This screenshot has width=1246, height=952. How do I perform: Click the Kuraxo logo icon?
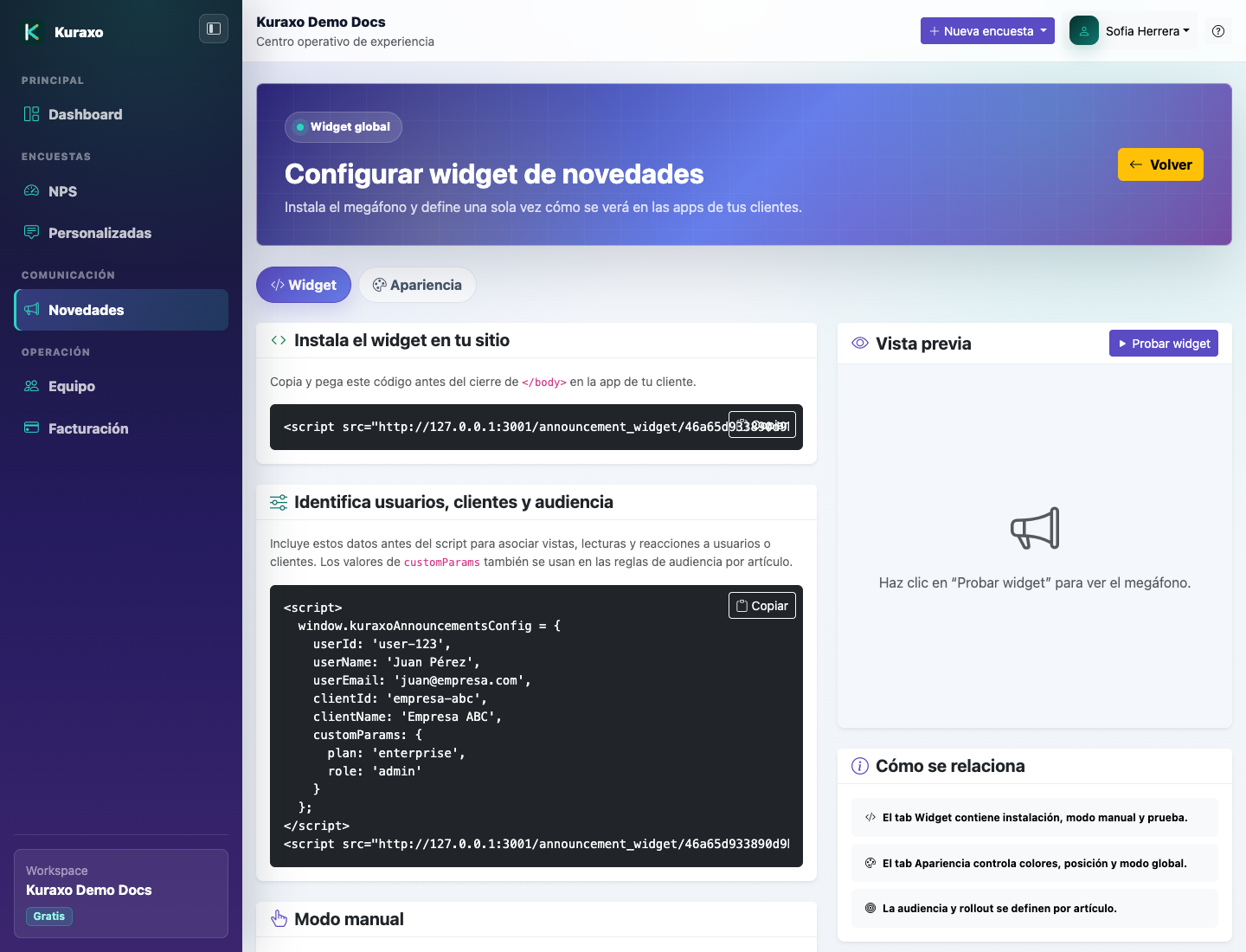tap(32, 32)
